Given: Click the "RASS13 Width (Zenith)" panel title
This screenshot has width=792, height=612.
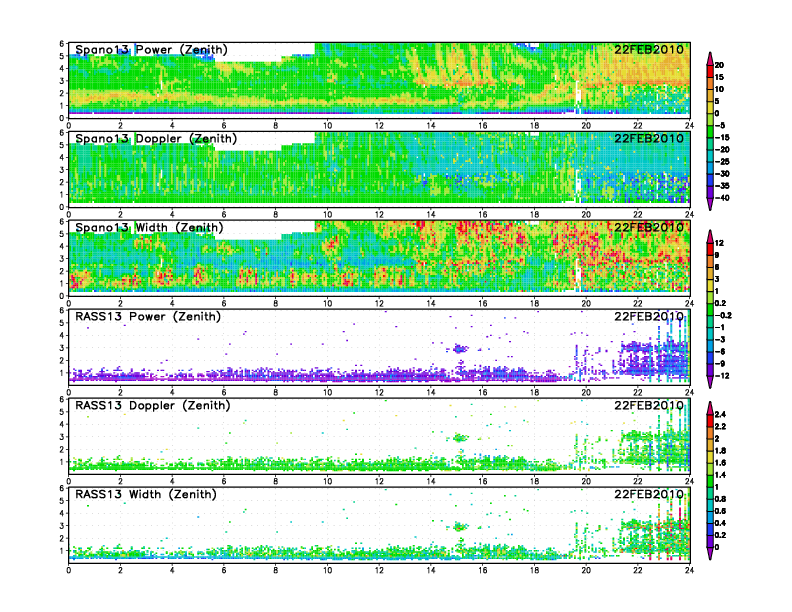Looking at the screenshot, I should (145, 494).
